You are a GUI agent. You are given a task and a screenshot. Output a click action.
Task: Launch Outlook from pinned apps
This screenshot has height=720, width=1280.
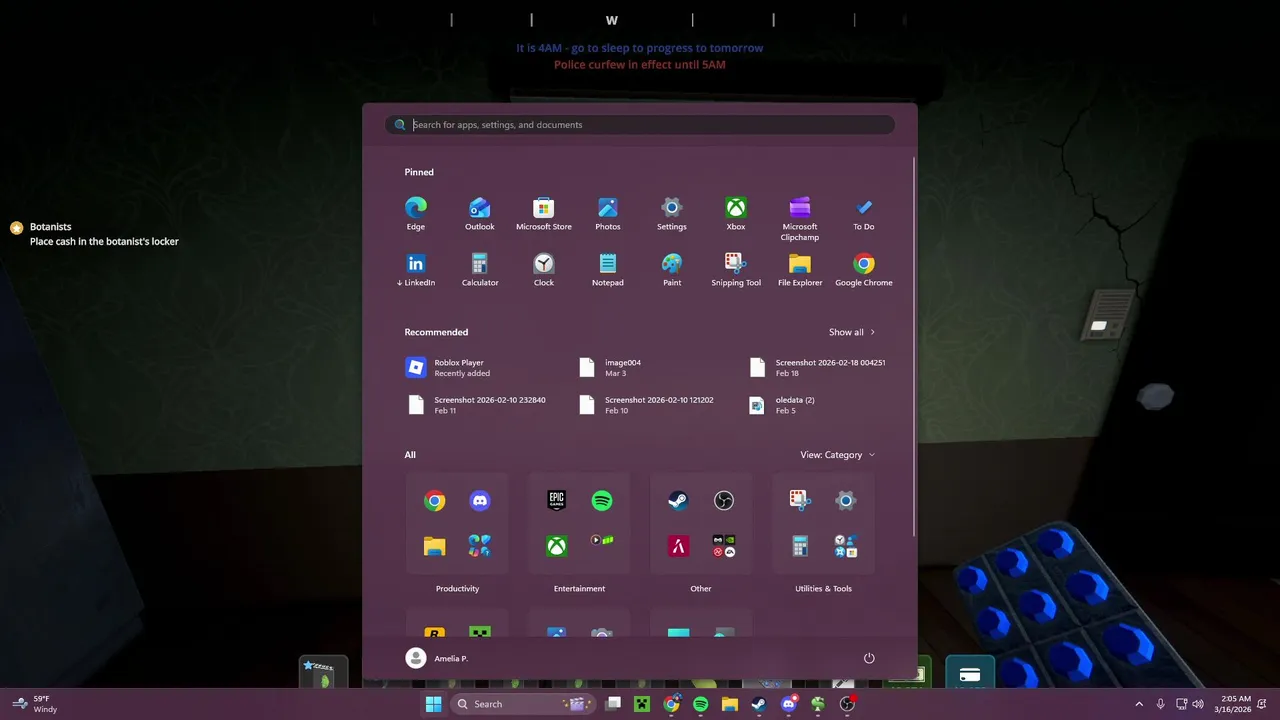[480, 213]
